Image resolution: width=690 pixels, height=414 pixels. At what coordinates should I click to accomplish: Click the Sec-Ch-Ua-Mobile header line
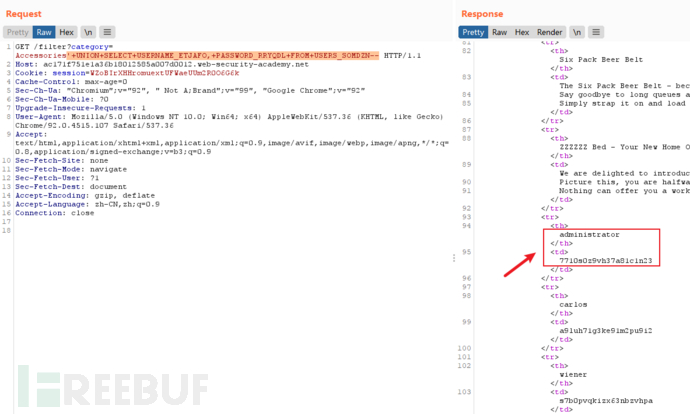click(62, 99)
